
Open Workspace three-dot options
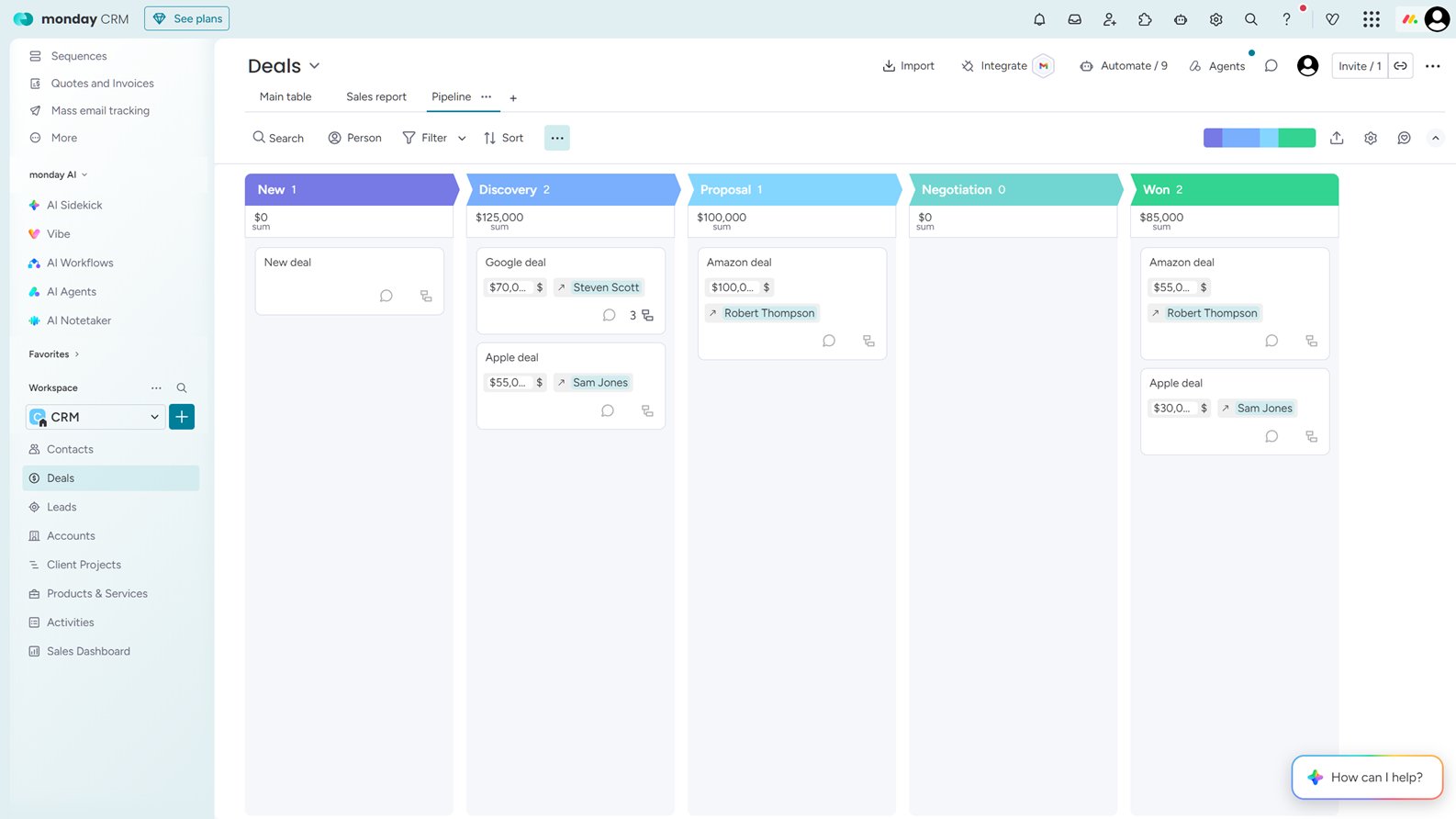click(156, 388)
